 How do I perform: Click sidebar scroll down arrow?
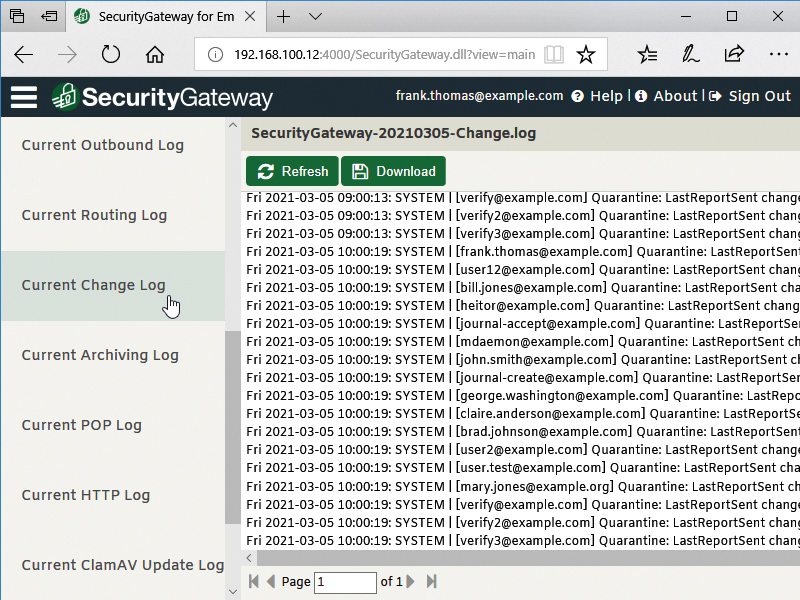click(x=233, y=592)
